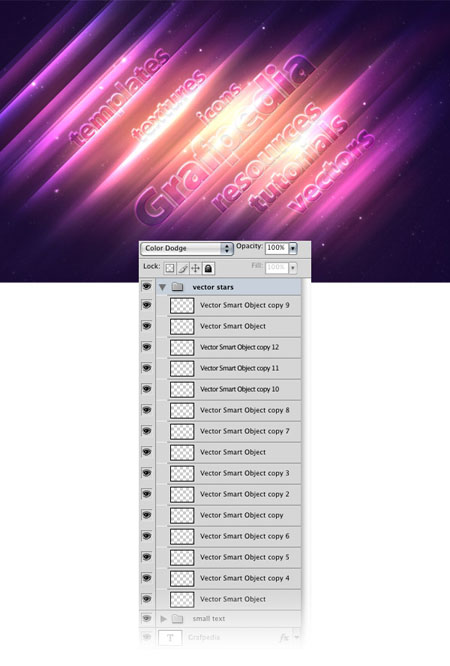
Task: Click thumbnail of Vector Smart Object copy 2
Action: point(182,494)
